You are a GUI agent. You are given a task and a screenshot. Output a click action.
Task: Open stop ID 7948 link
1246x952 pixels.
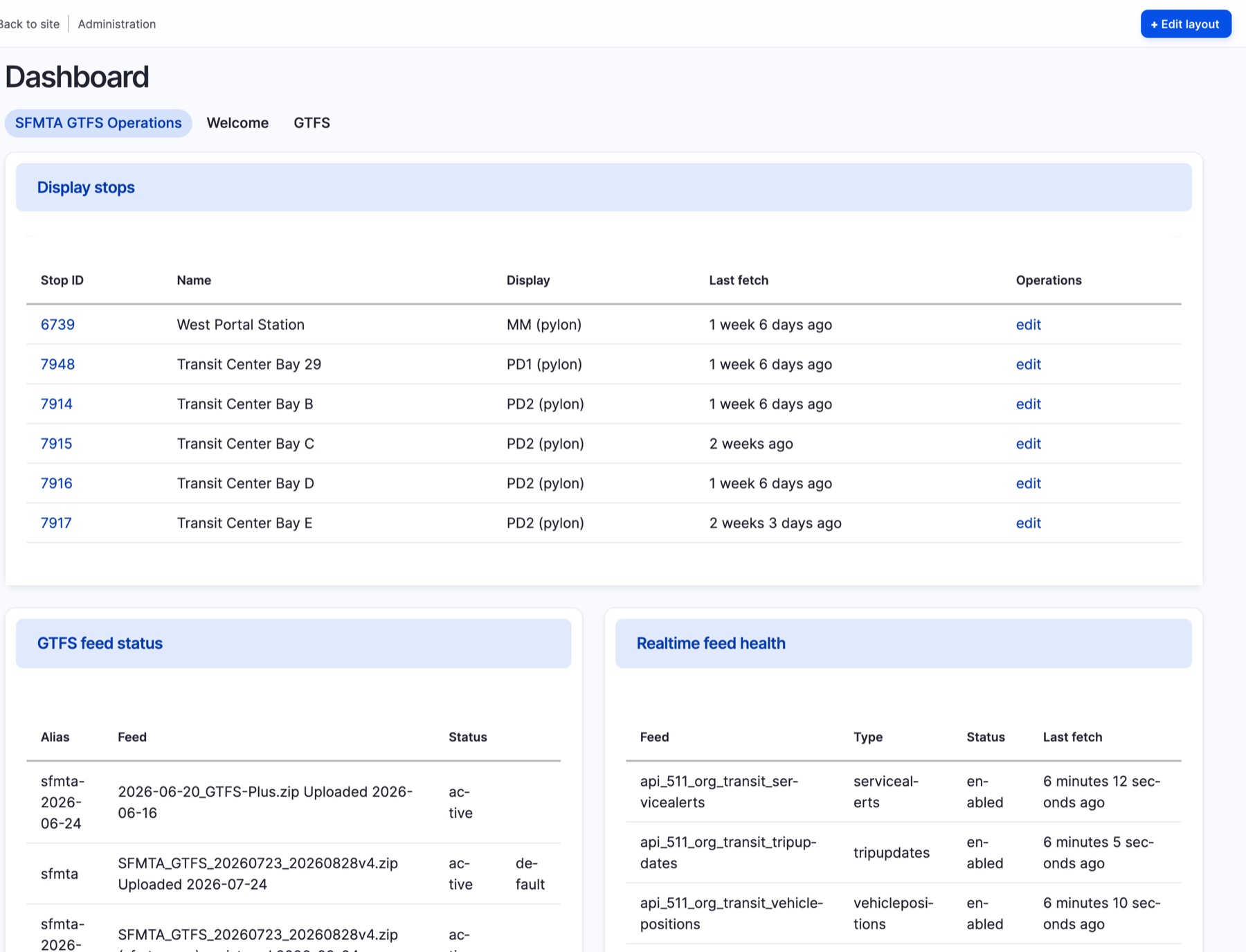(57, 364)
